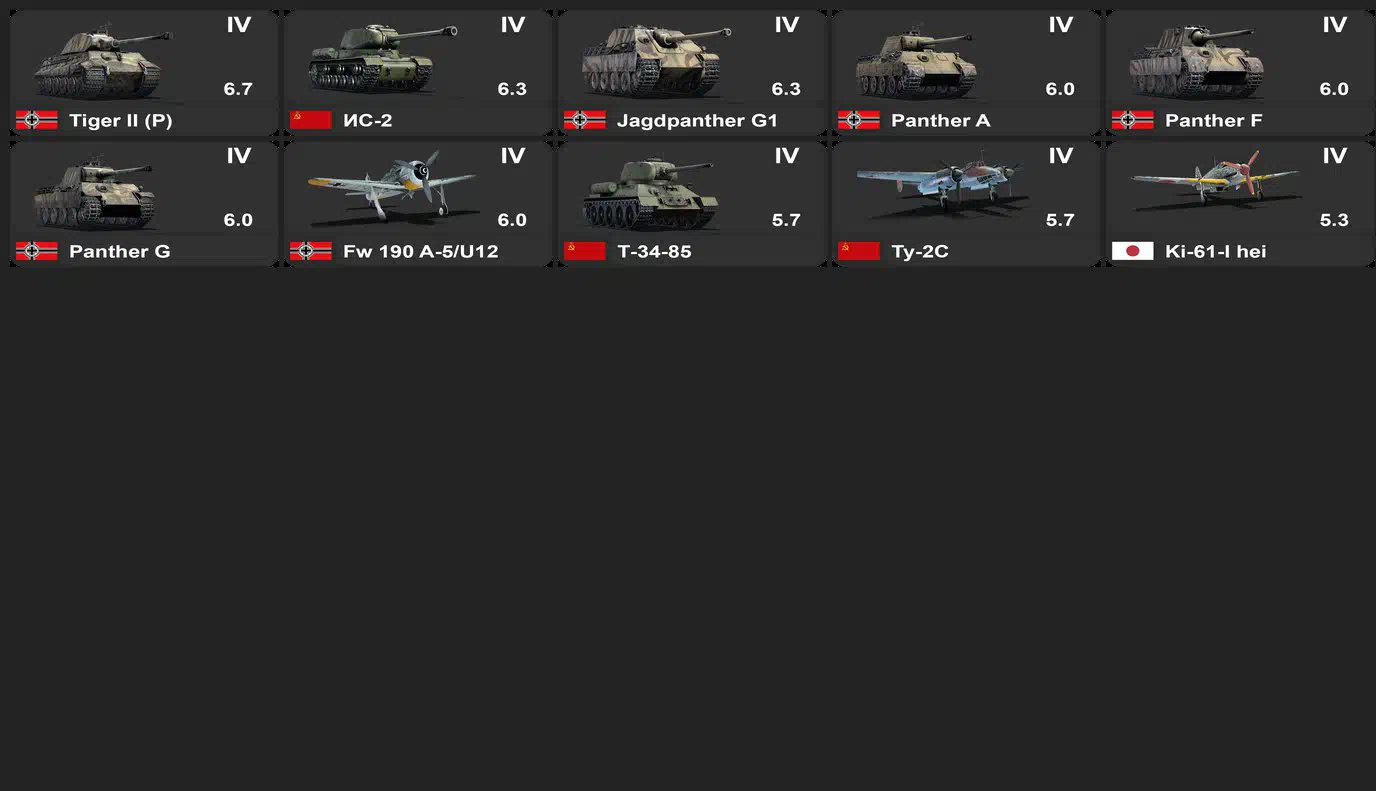Open the Panther G tank picture
The image size is (1376, 791).
tap(95, 194)
